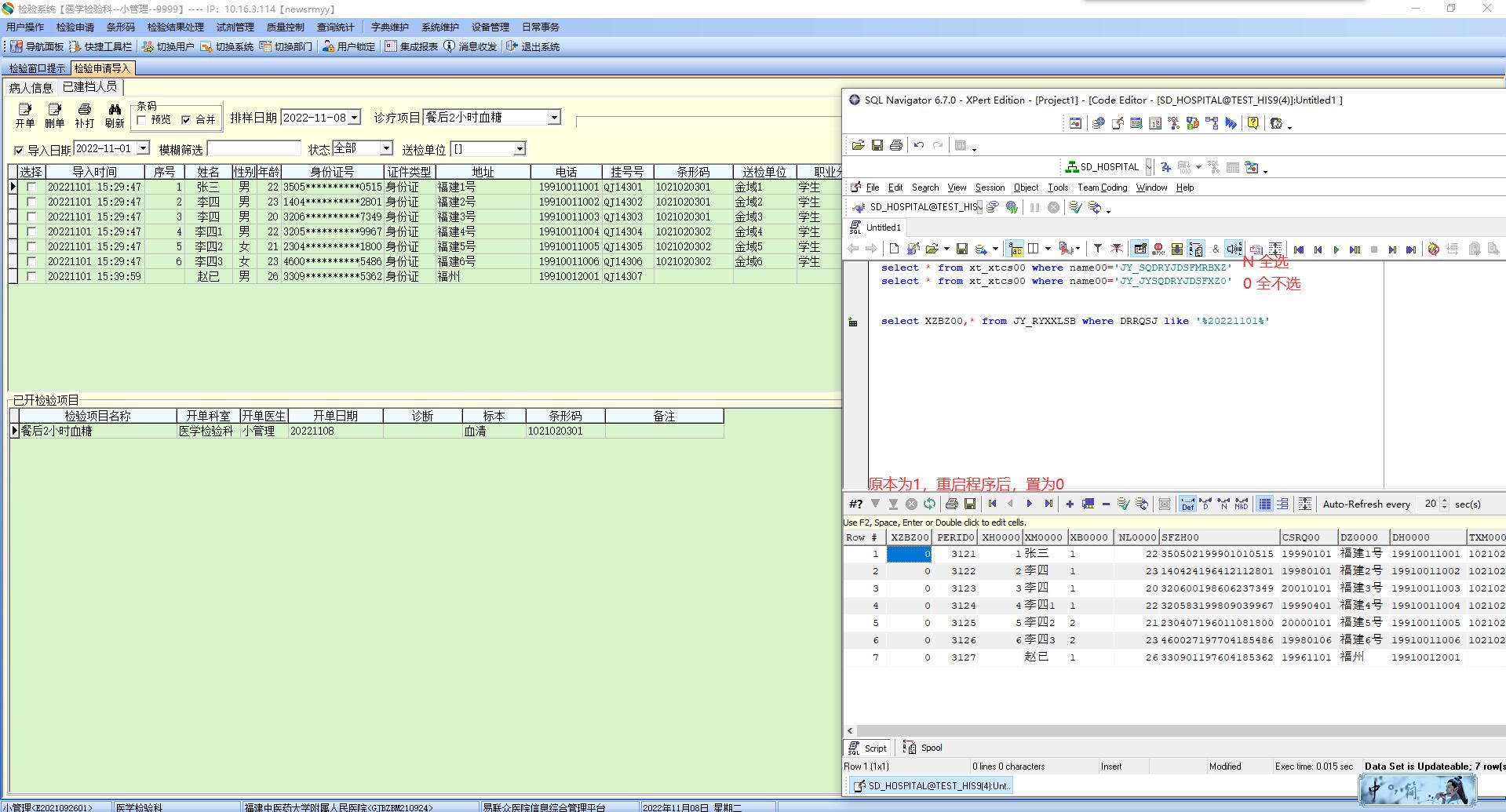Click the insert record plus icon in results toolbar

[x=1069, y=504]
